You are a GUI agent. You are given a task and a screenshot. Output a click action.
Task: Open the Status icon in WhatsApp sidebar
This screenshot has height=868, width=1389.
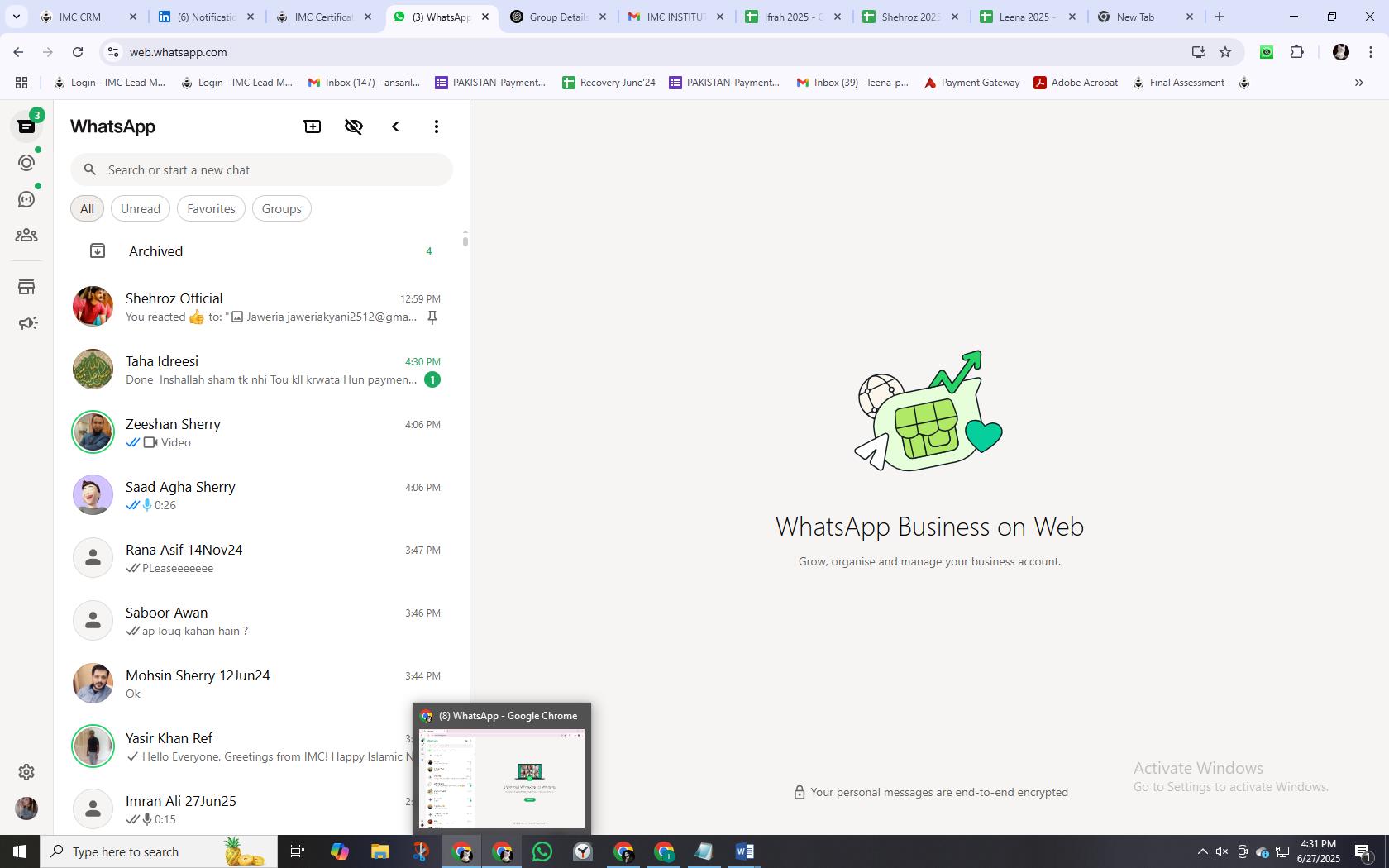point(26,163)
